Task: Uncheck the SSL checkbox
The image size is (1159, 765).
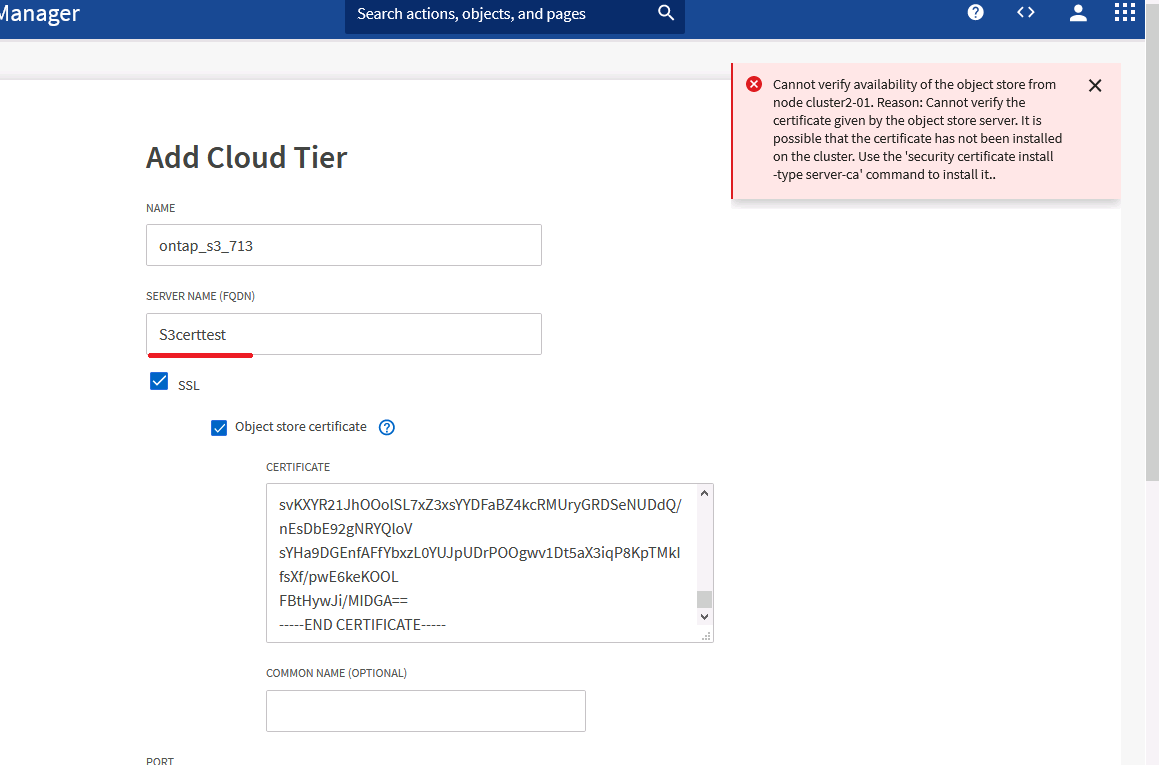Action: point(159,381)
